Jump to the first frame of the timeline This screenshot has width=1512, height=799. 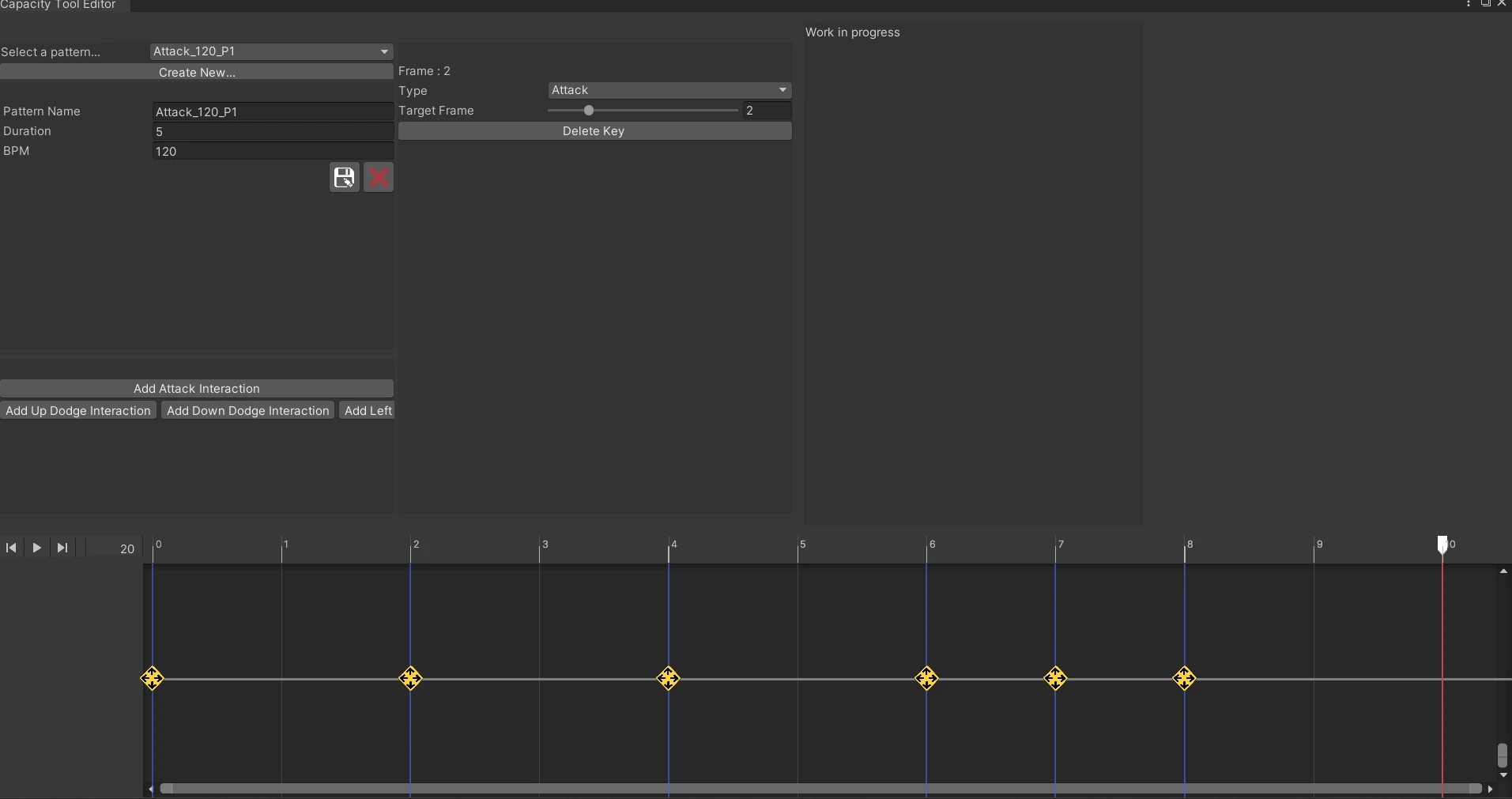pyautogui.click(x=11, y=548)
